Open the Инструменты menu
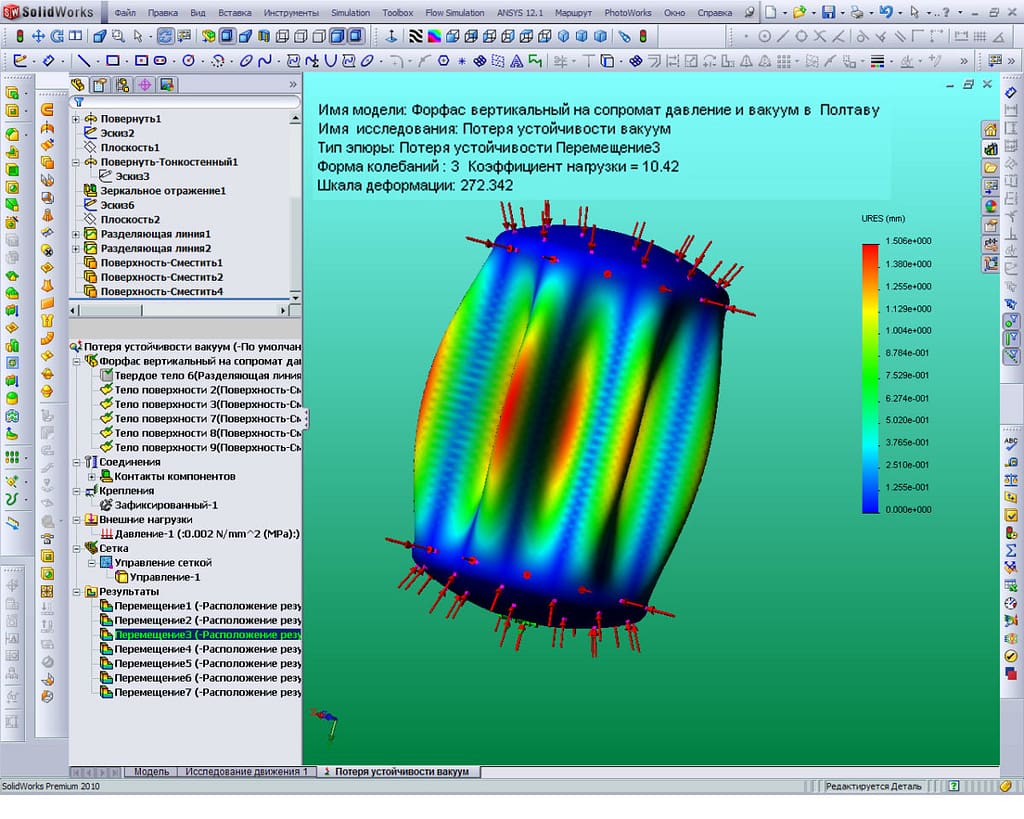The width and height of the screenshot is (1024, 819). coord(292,13)
